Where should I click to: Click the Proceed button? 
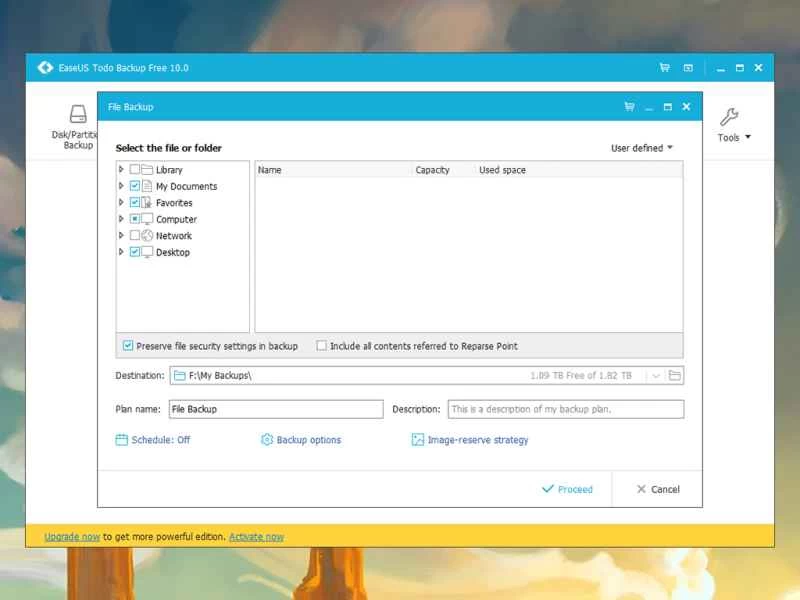[568, 489]
